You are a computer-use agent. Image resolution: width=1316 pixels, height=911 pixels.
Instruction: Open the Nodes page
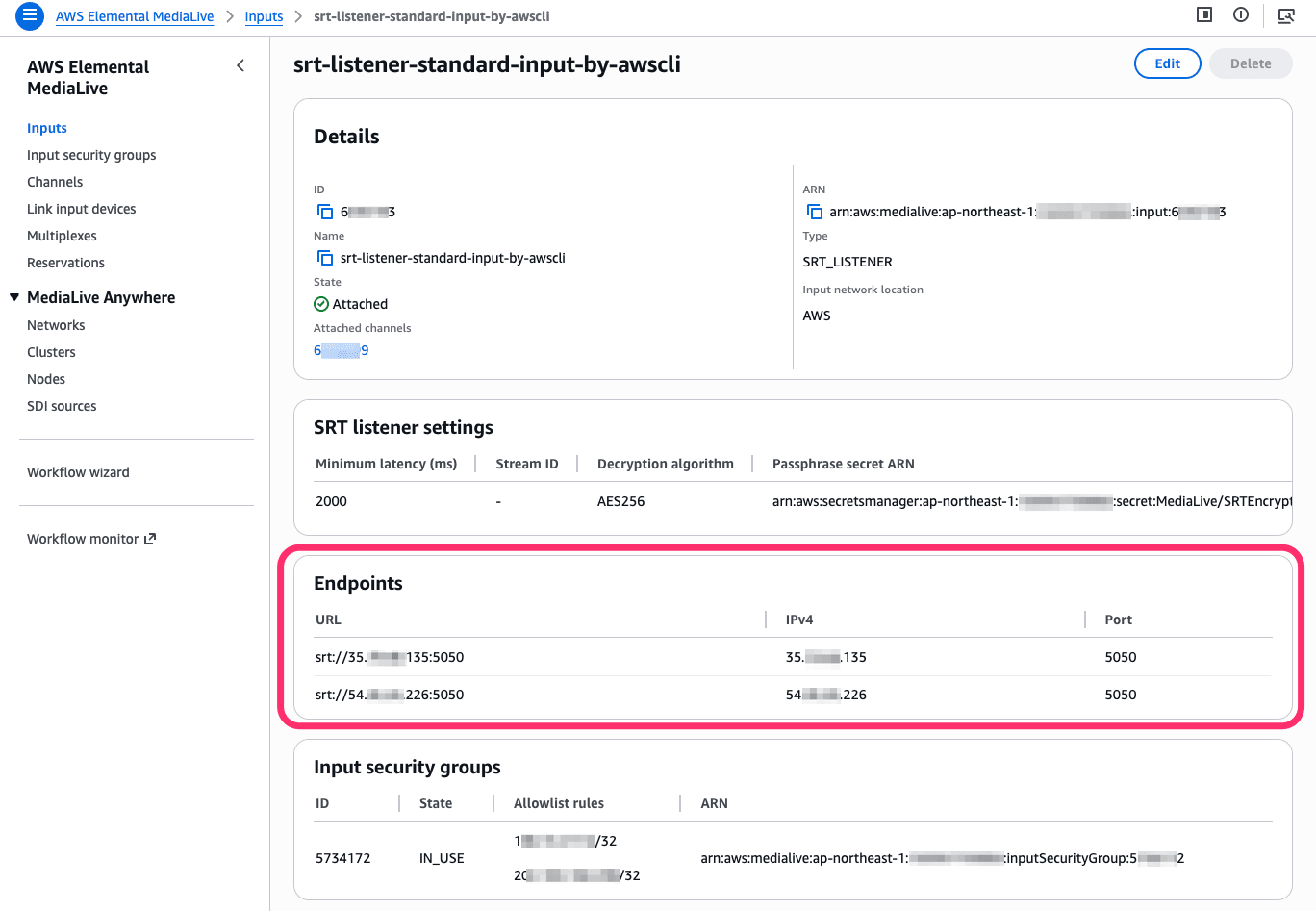coord(46,379)
